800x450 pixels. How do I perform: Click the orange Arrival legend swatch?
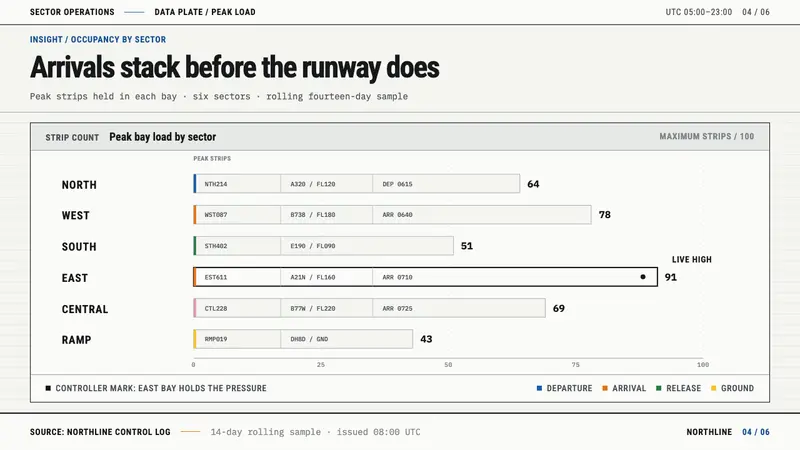point(605,388)
